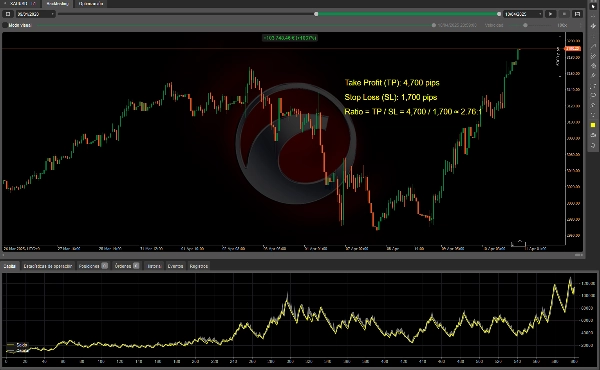Pick the yellow color swatch in right toolbar

pos(593,125)
